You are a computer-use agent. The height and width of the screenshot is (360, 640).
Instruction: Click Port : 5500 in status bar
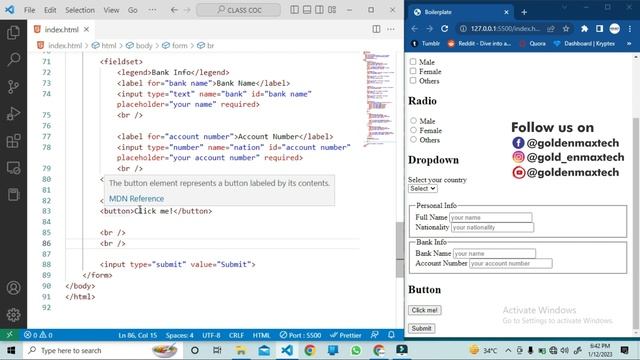pos(301,335)
